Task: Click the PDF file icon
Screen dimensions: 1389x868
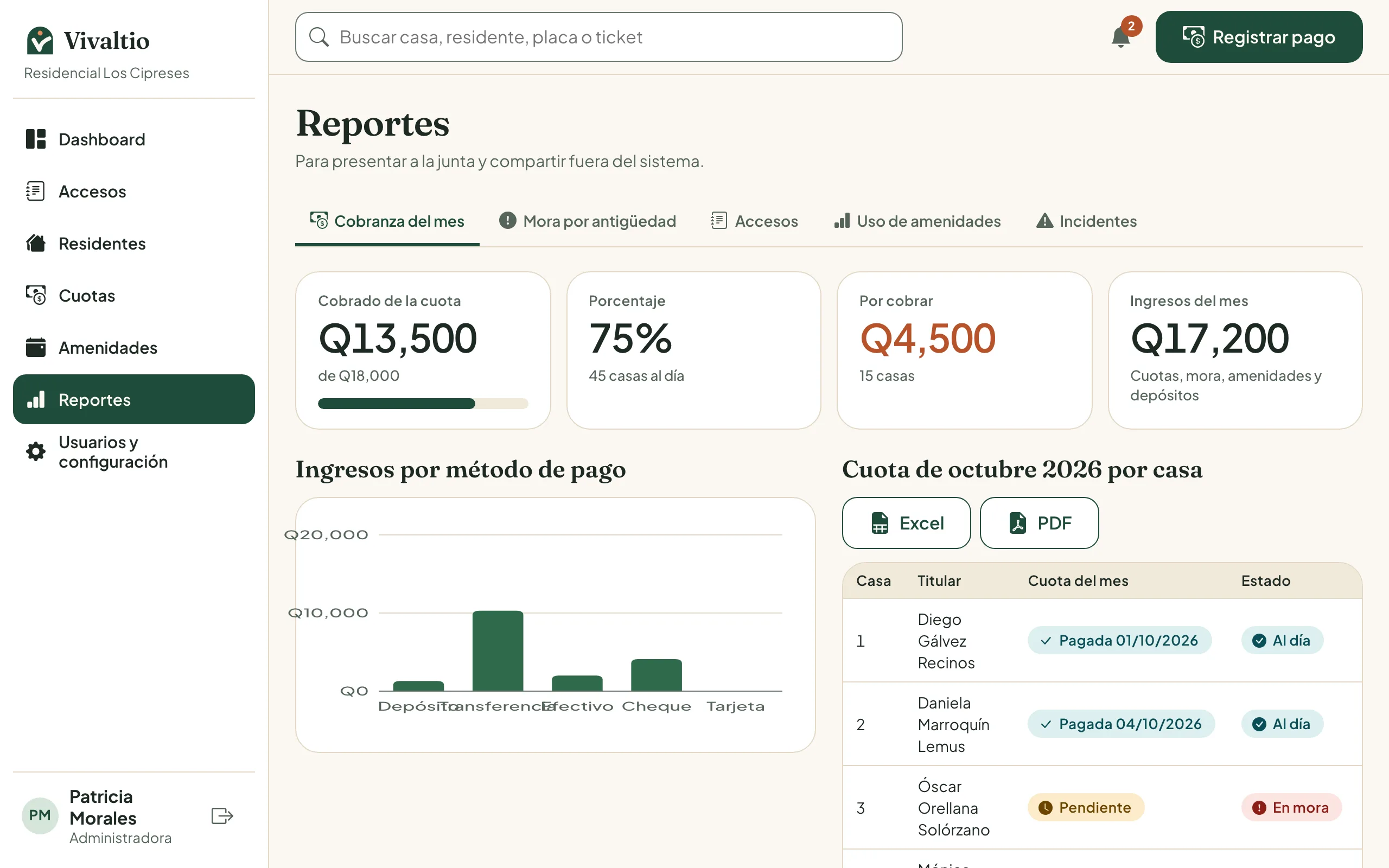Action: pyautogui.click(x=1018, y=523)
